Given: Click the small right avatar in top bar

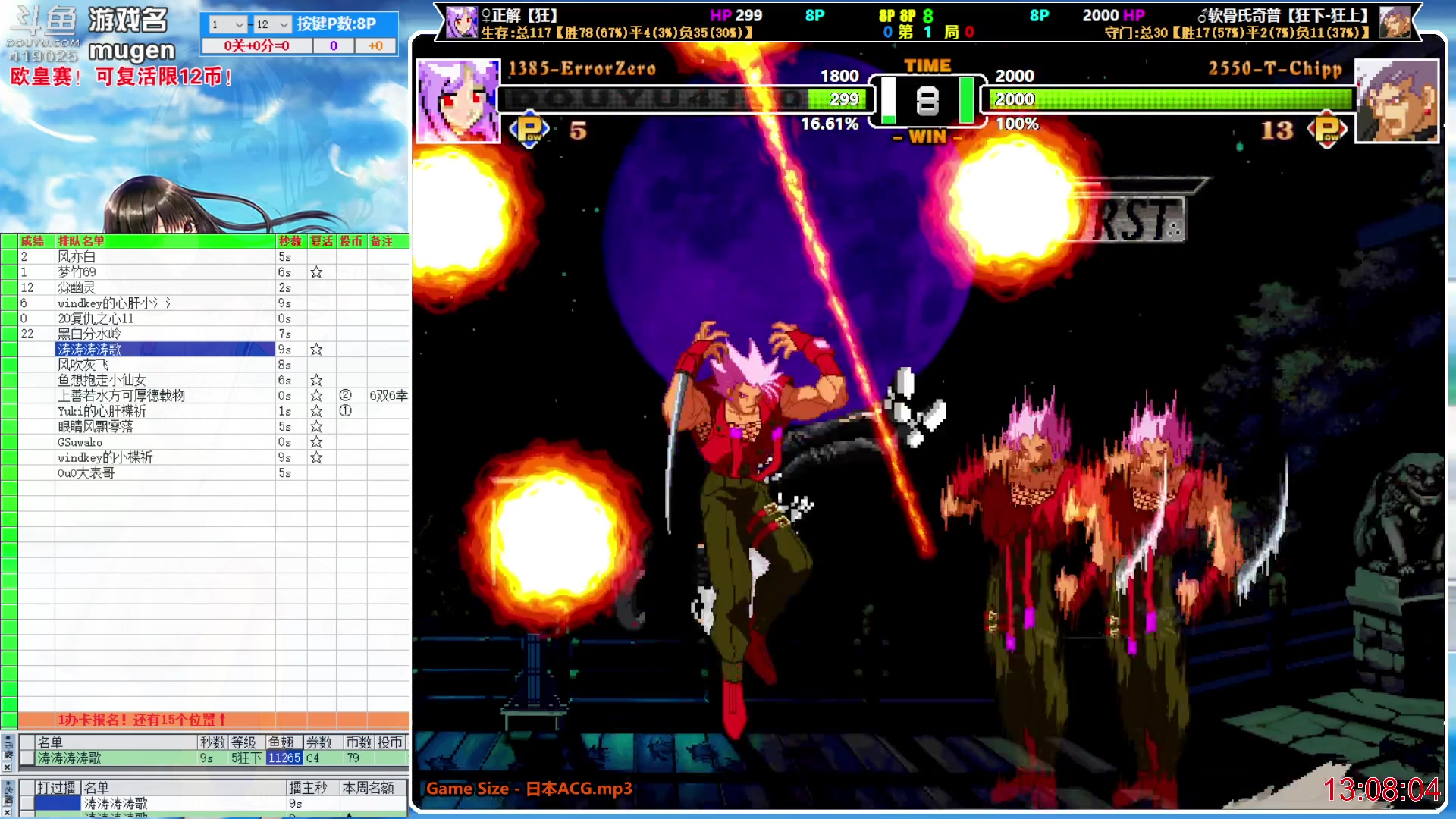Looking at the screenshot, I should coord(1395,23).
